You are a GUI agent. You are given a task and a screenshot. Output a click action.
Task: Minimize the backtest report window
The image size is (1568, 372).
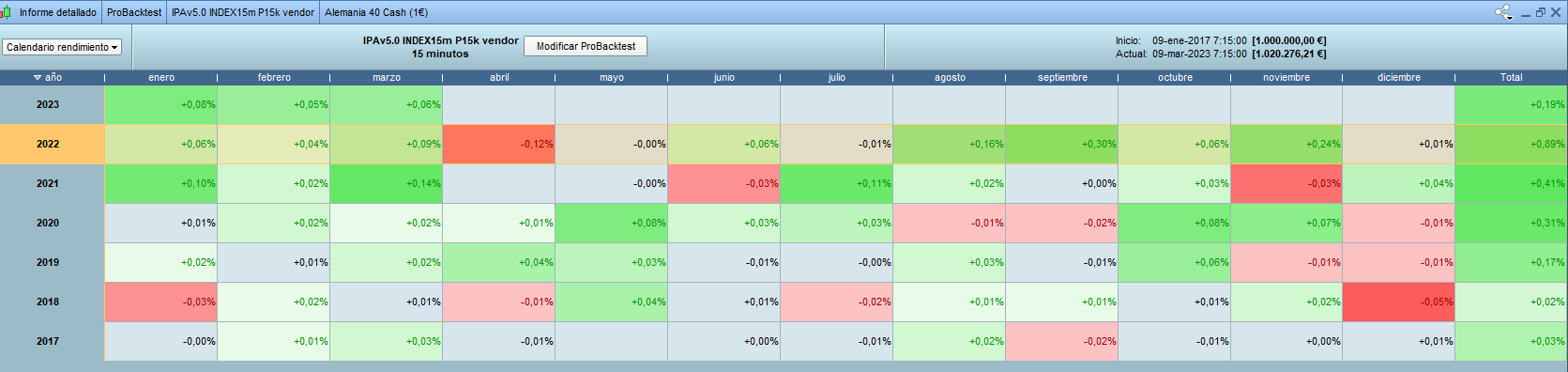(x=1526, y=13)
